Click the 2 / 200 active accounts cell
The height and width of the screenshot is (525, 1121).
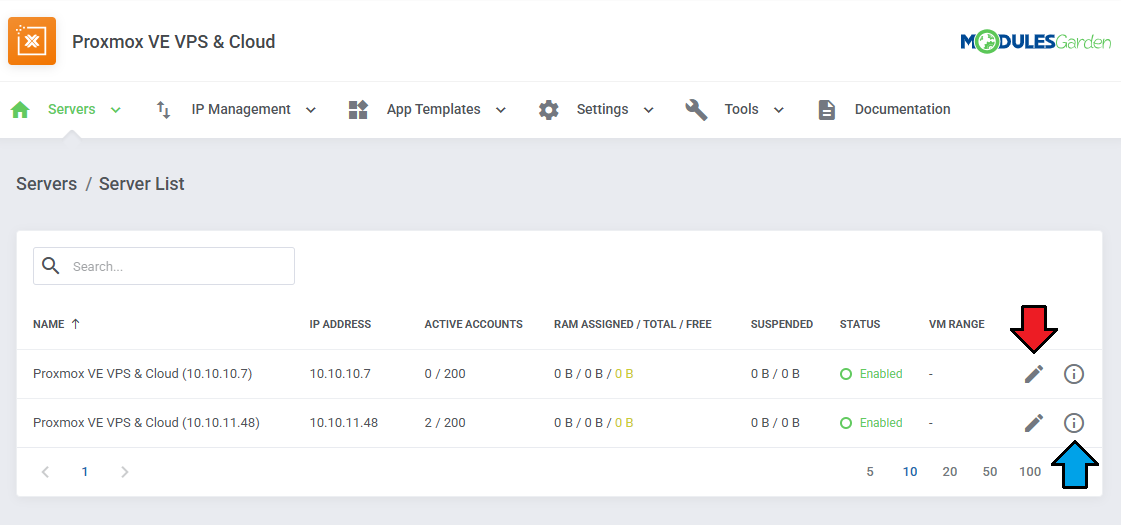445,423
